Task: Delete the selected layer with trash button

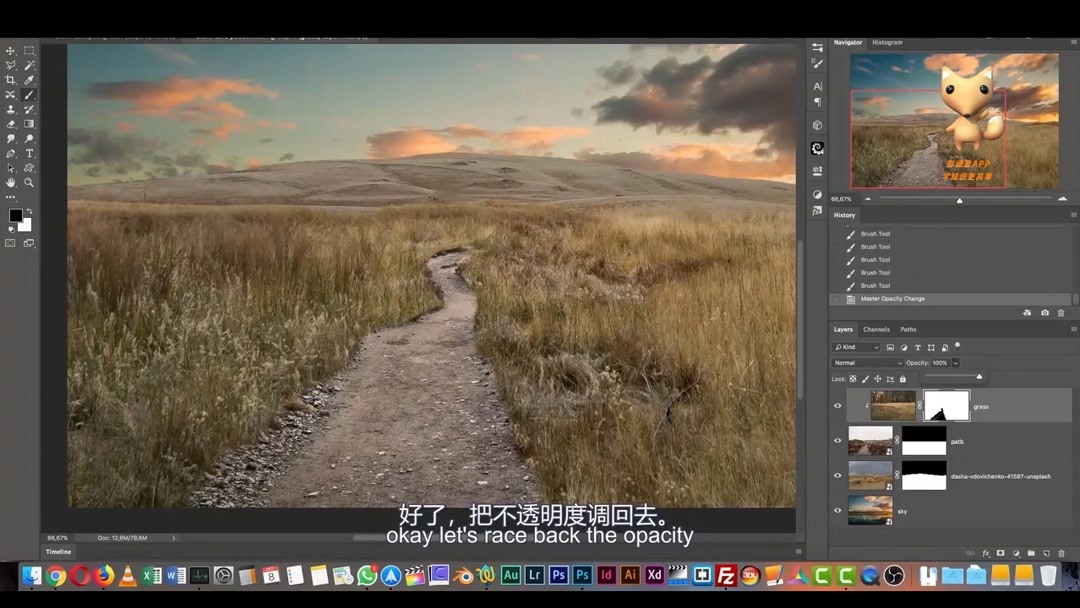Action: [1062, 554]
